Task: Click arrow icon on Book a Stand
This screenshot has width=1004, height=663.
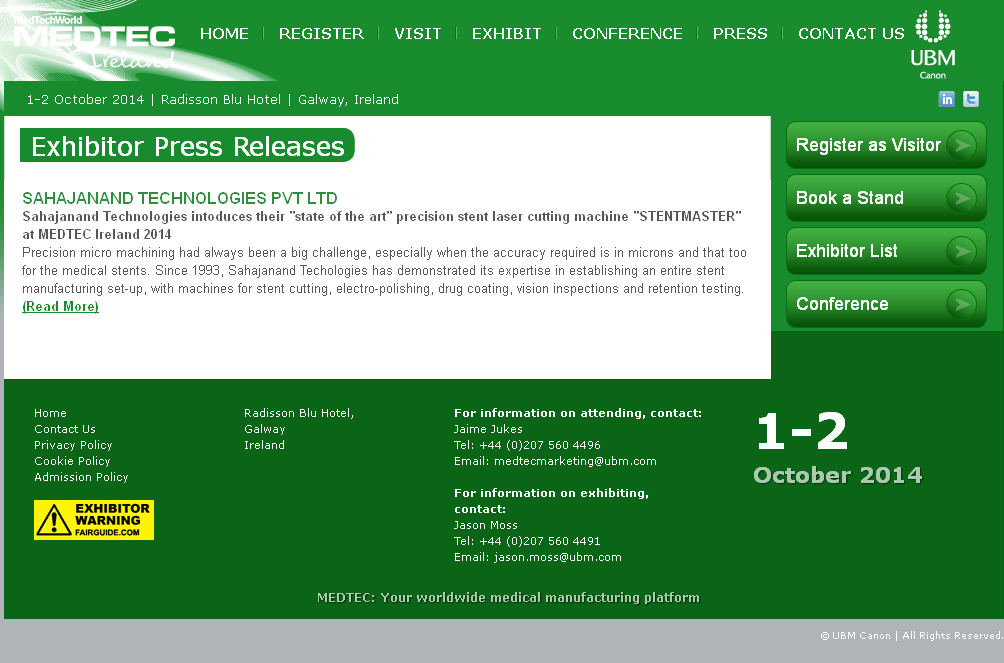Action: coord(961,199)
